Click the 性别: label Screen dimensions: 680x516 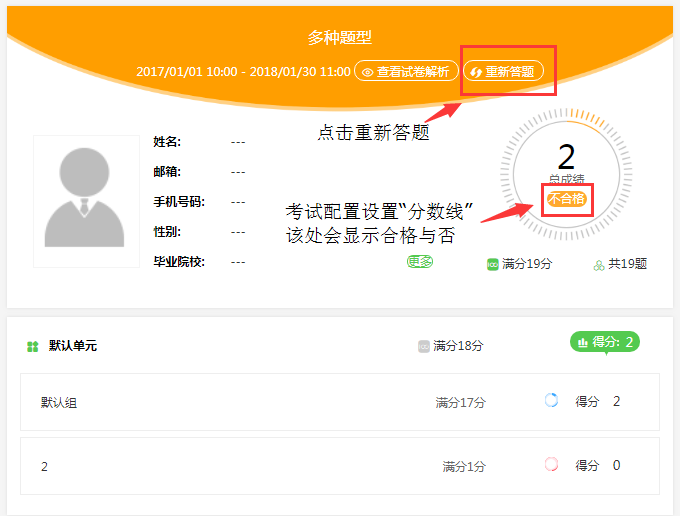coord(167,232)
